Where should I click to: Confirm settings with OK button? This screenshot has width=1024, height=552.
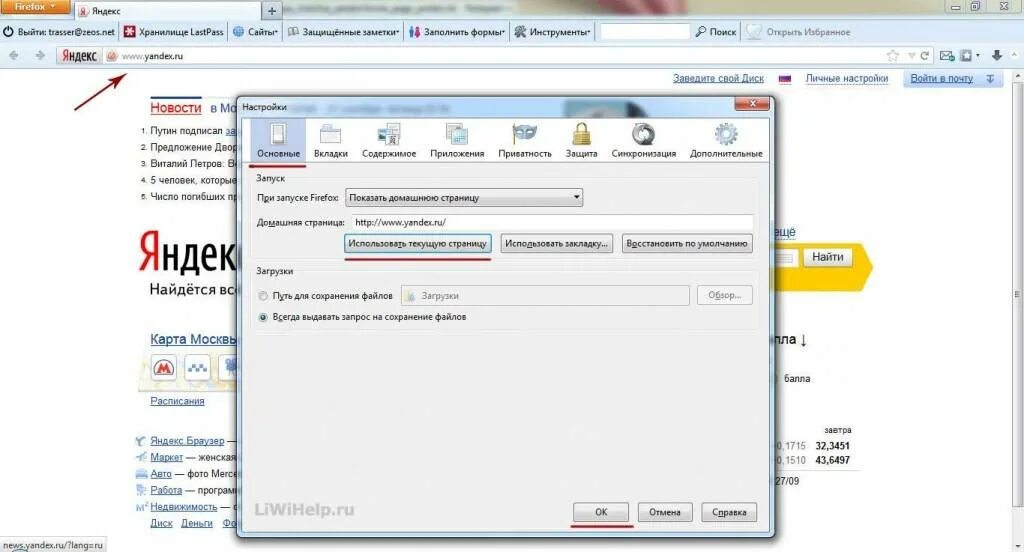[601, 512]
